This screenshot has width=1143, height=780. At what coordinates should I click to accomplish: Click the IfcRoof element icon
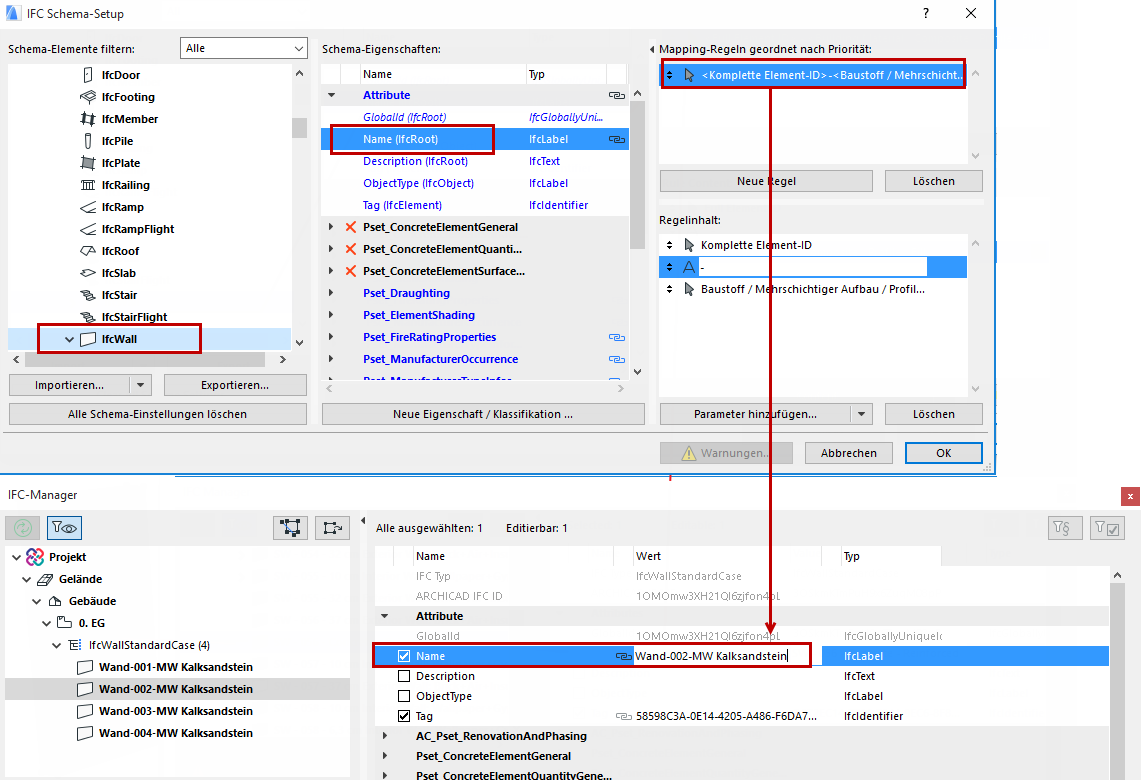(88, 251)
